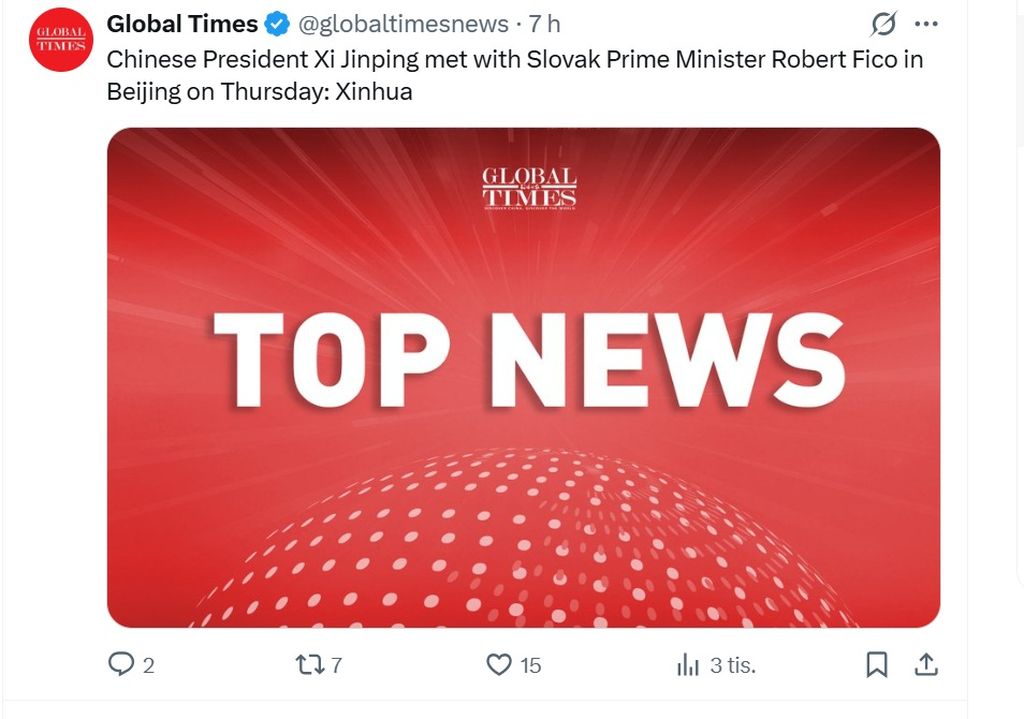Share the post via share icon
Screen dimensions: 1024x719
tap(926, 664)
